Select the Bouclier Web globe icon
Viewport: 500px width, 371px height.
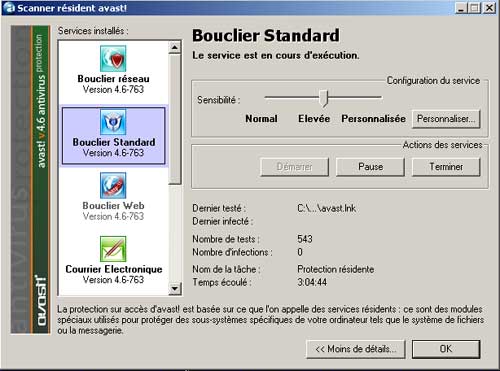(113, 185)
